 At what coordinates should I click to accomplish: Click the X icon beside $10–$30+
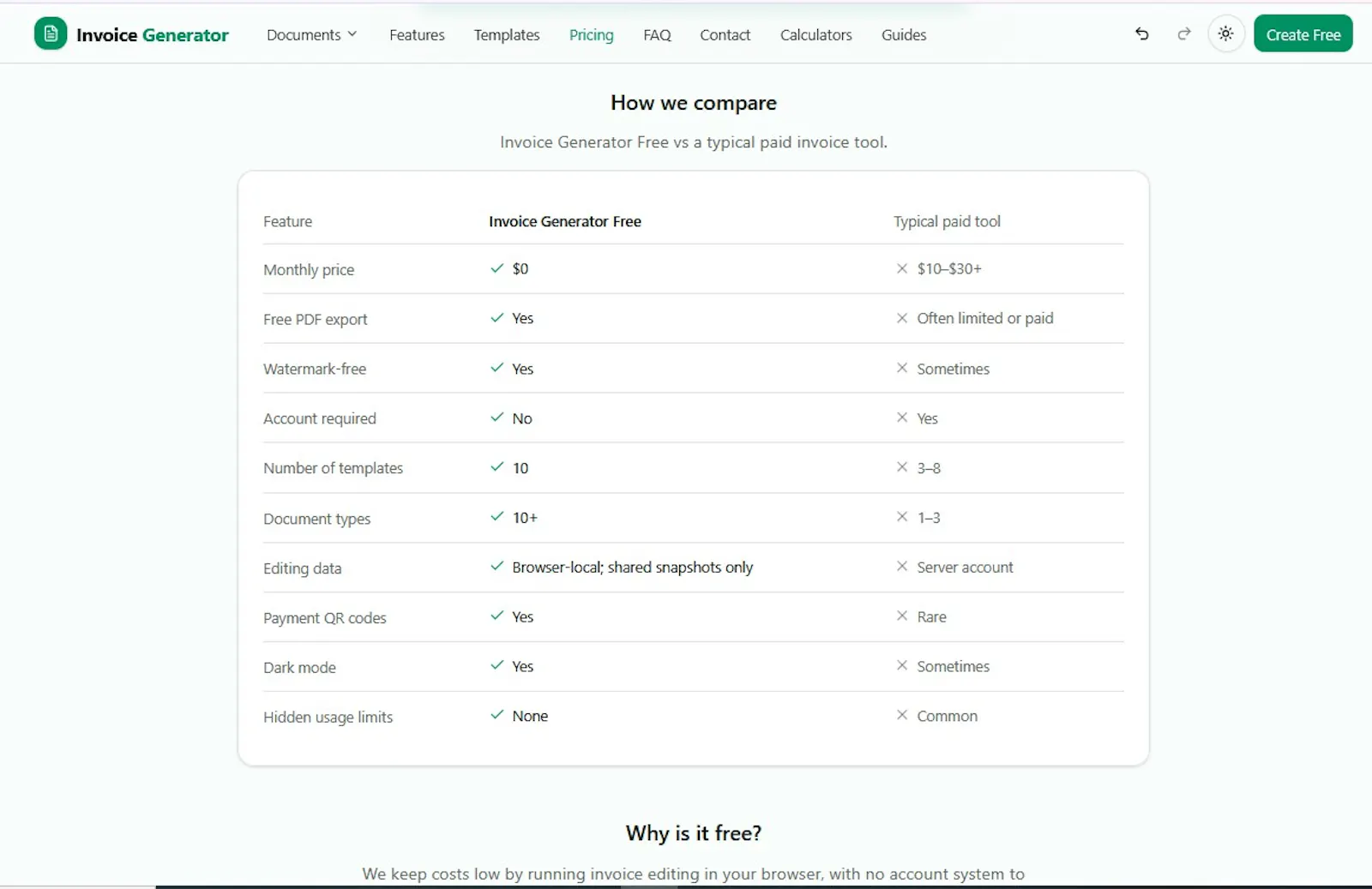902,268
